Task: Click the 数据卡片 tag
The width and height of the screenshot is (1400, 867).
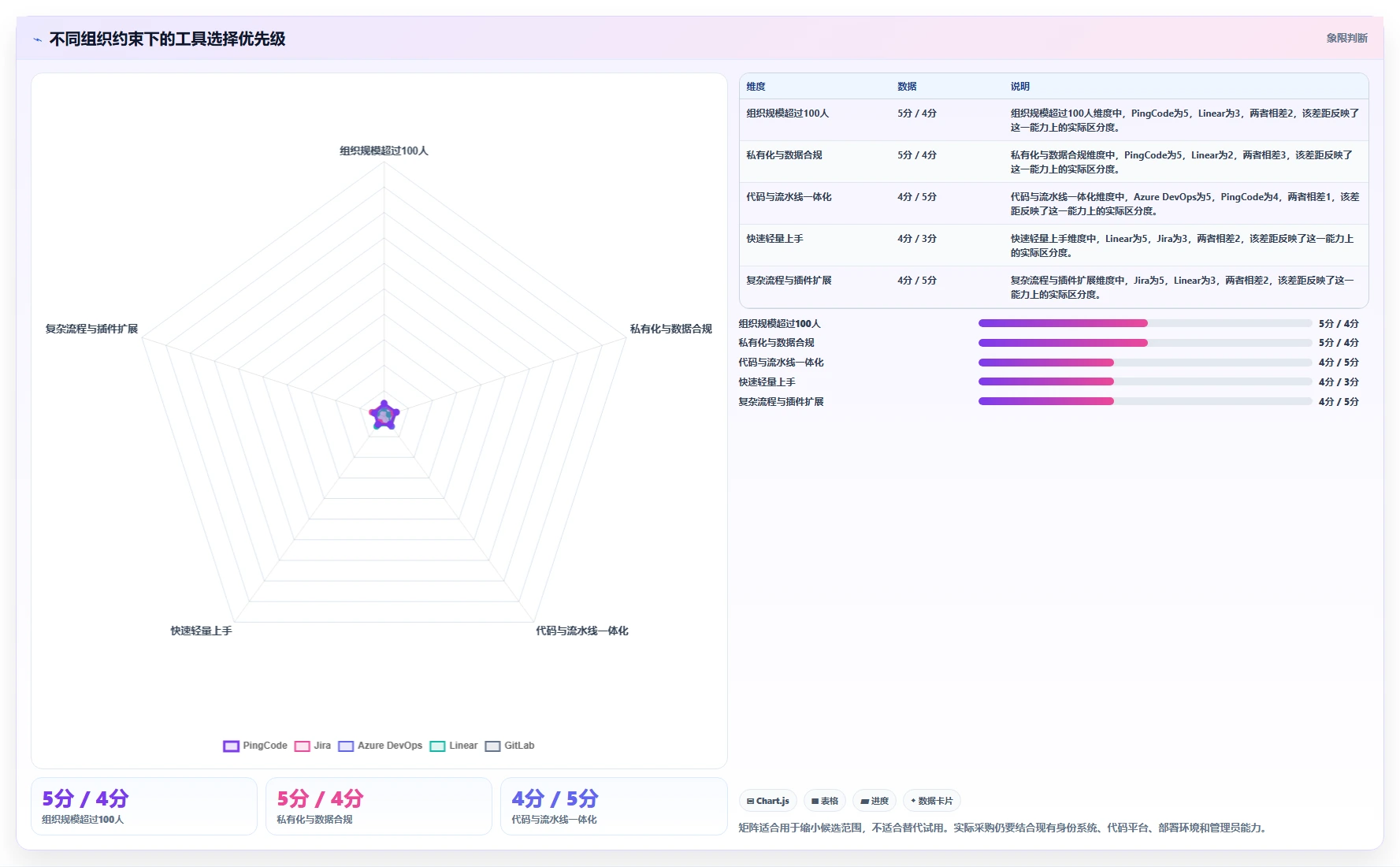Action: point(932,801)
